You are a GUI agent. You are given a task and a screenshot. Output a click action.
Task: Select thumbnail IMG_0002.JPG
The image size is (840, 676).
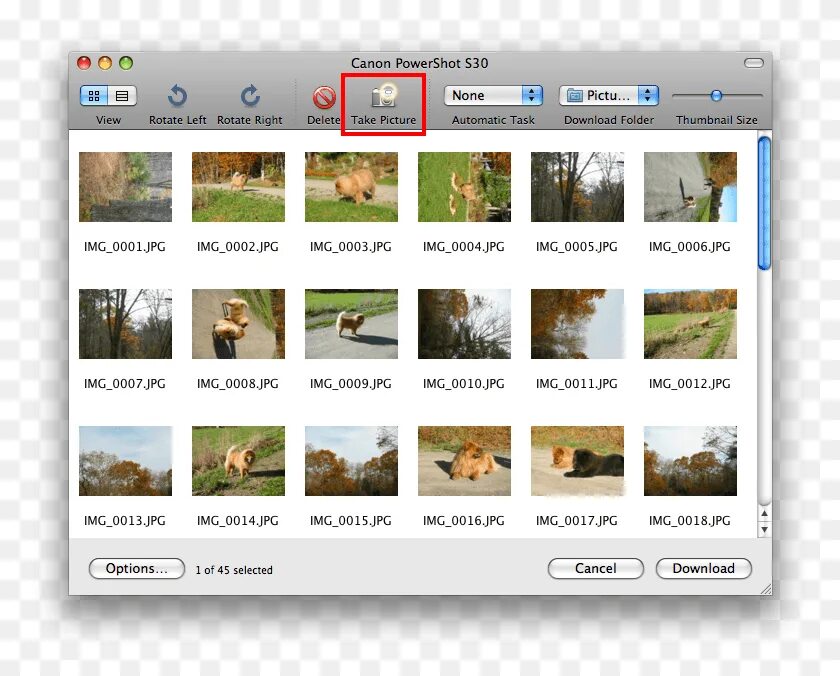(238, 187)
